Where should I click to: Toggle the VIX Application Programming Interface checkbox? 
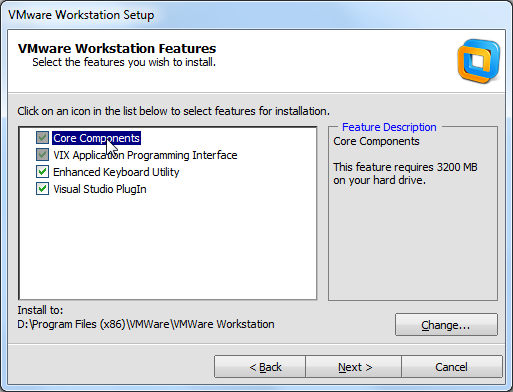(x=42, y=155)
